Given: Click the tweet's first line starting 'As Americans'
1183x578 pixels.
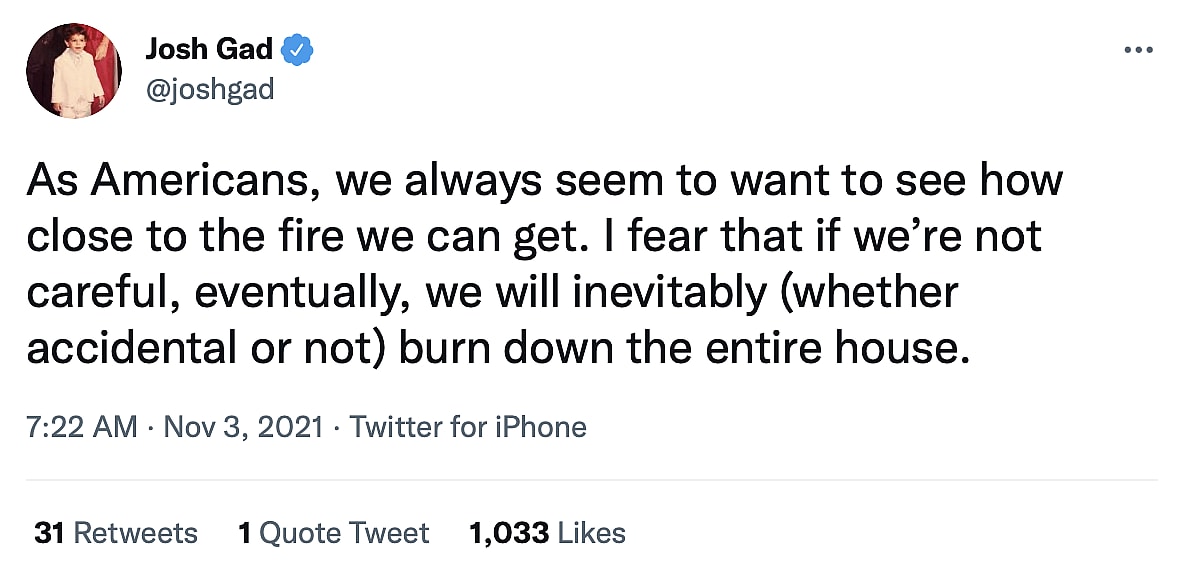Looking at the screenshot, I should point(544,181).
